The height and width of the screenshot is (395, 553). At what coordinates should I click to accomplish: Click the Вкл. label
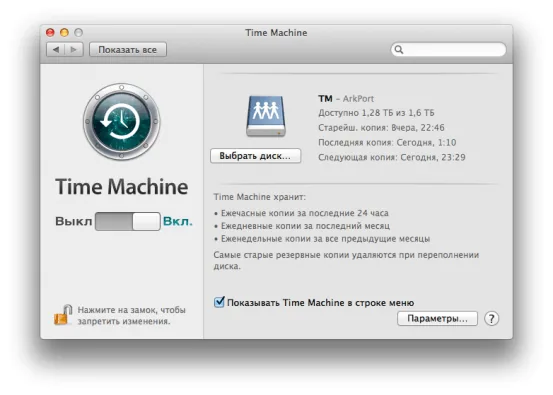tap(177, 221)
